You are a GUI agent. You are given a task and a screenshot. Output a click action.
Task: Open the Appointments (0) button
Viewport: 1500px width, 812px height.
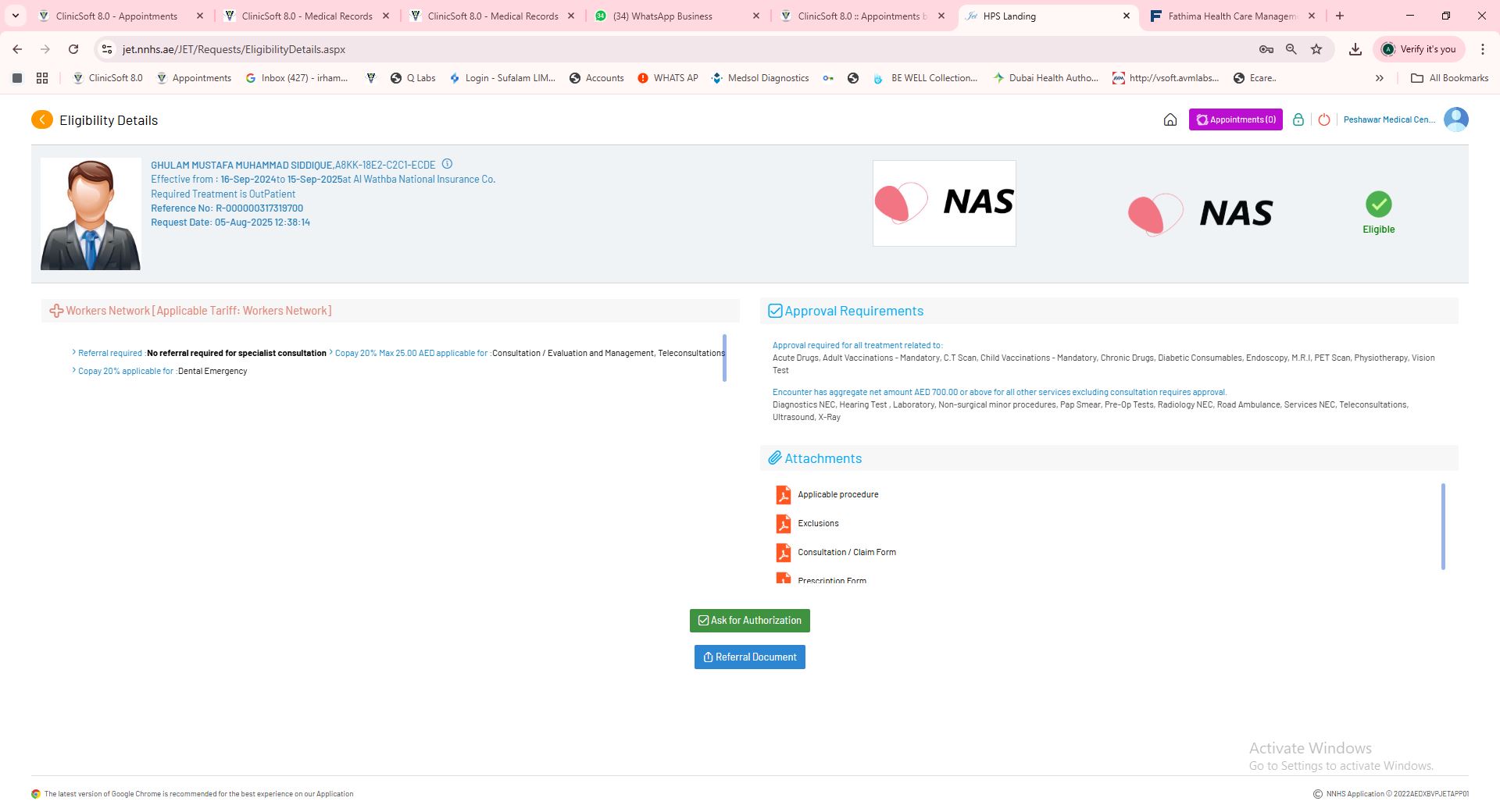[x=1235, y=119]
